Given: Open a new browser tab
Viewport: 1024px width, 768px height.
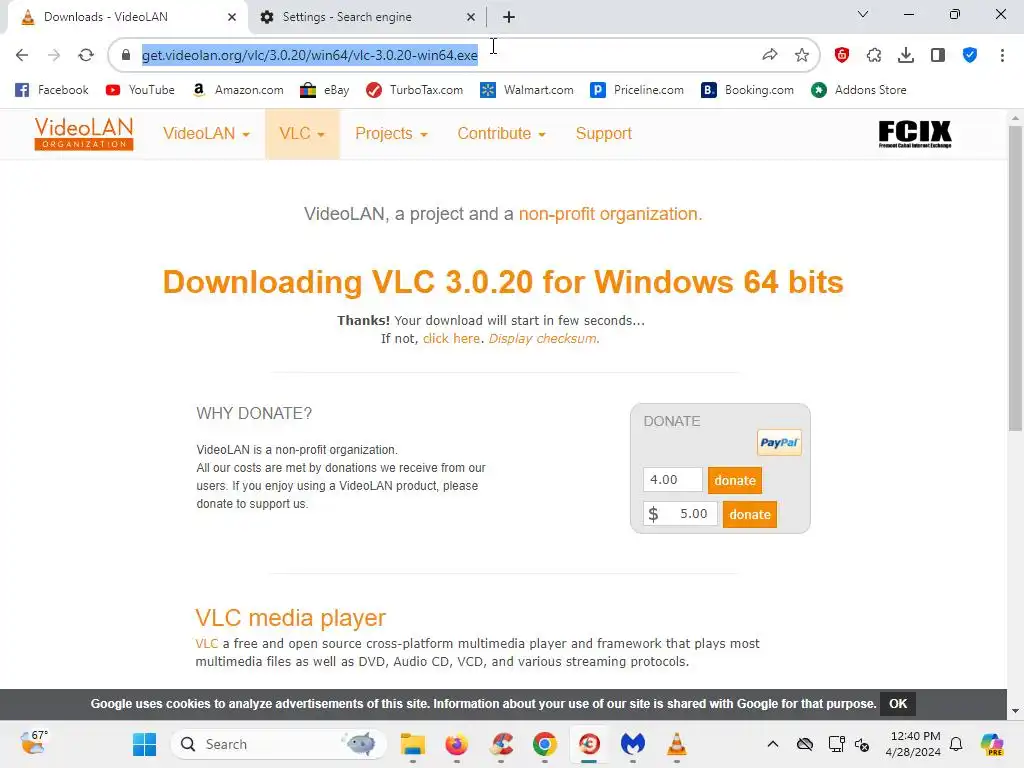Looking at the screenshot, I should coord(509,17).
